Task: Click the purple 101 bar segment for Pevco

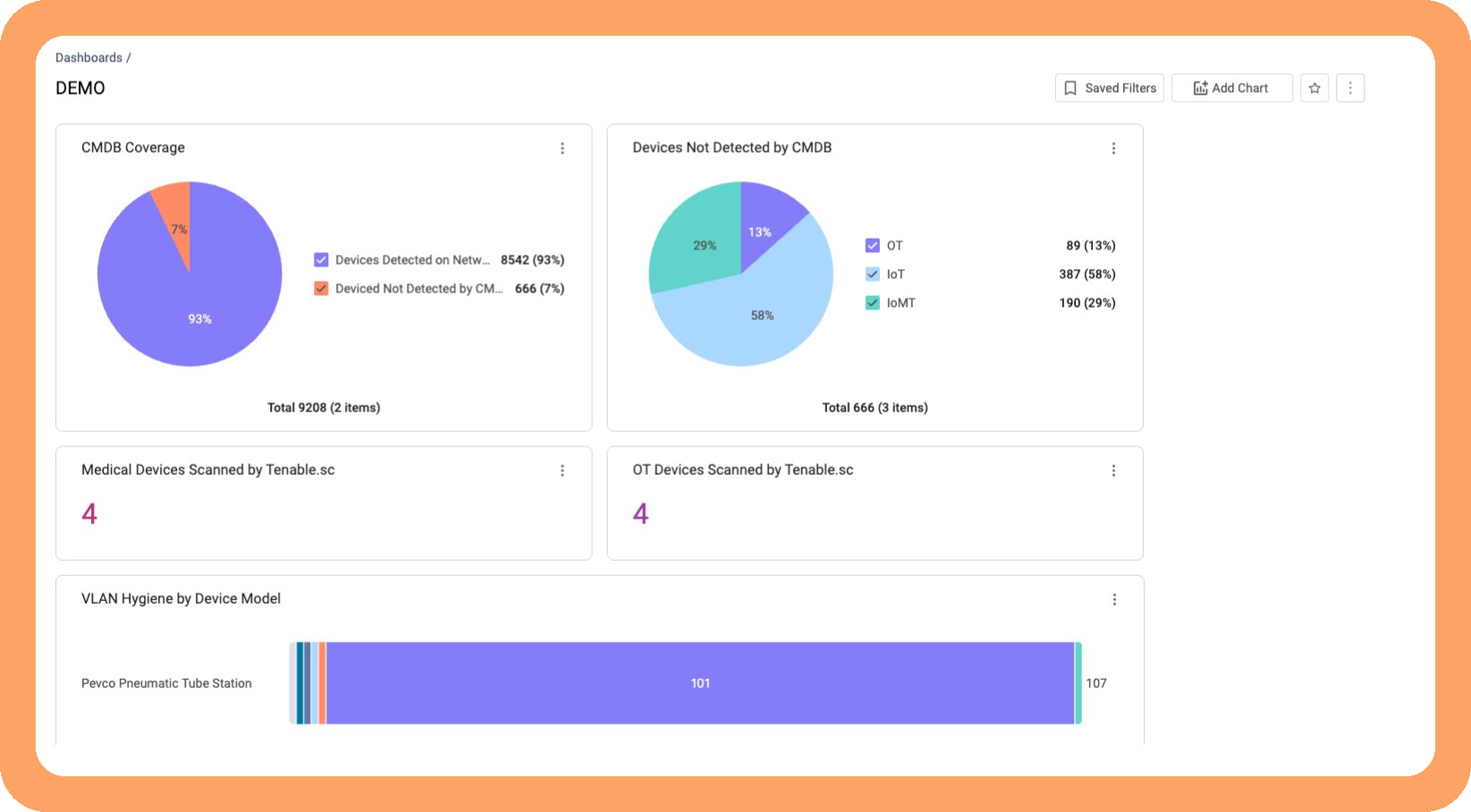Action: tap(700, 683)
